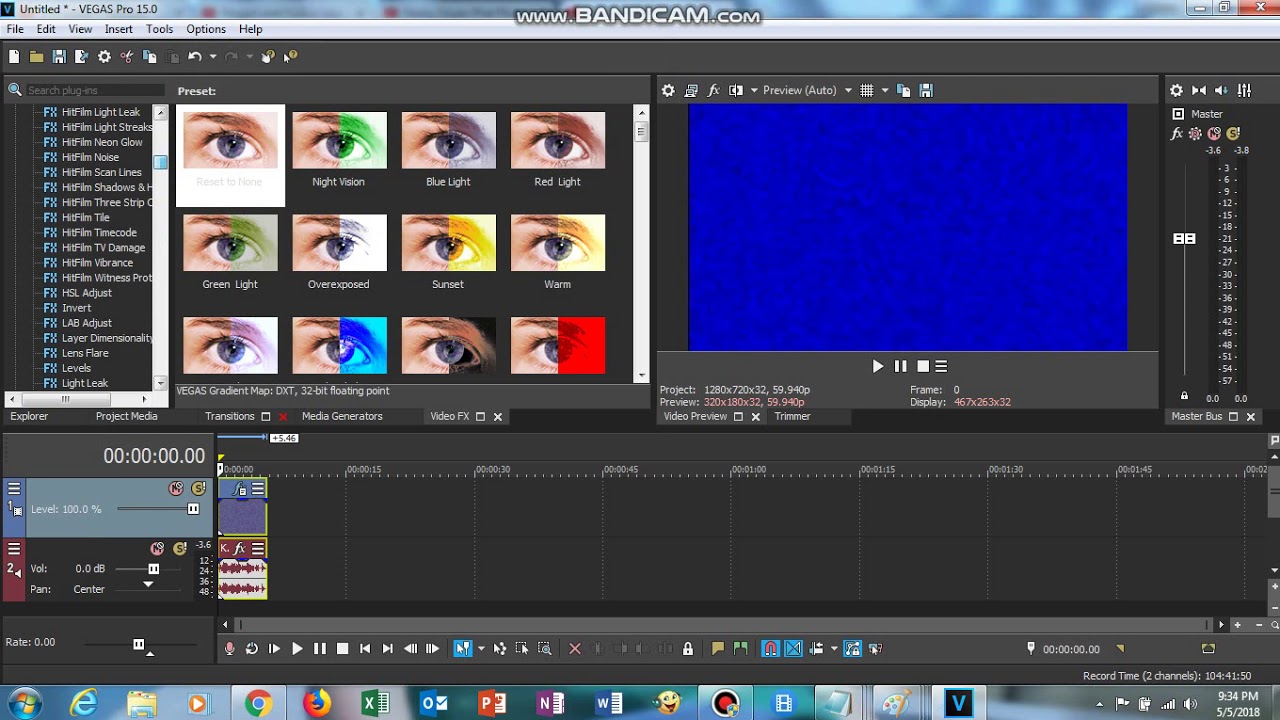The height and width of the screenshot is (720, 1280).
Task: Open the File menu
Action: [x=15, y=29]
